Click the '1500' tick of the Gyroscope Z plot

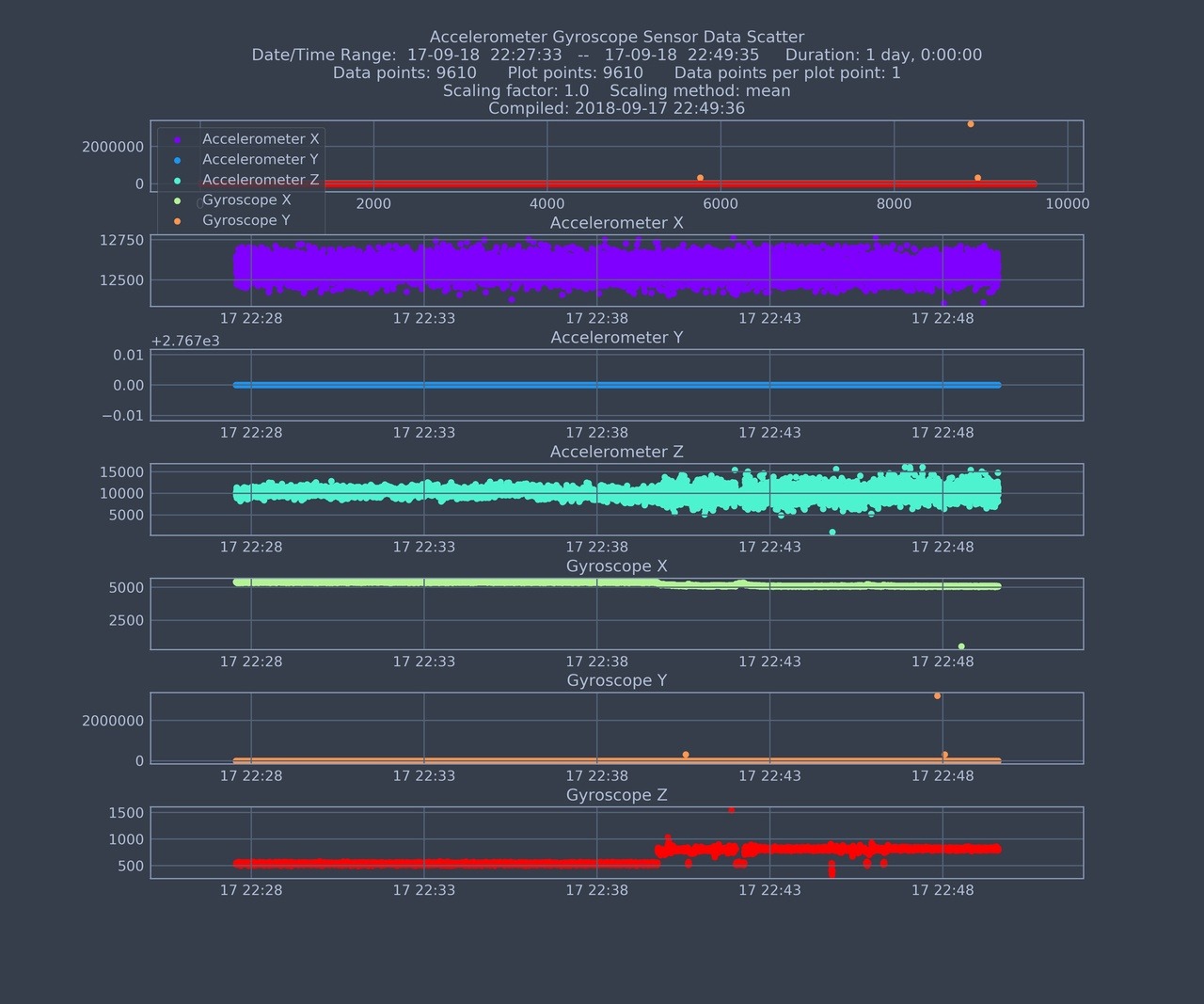coord(127,813)
